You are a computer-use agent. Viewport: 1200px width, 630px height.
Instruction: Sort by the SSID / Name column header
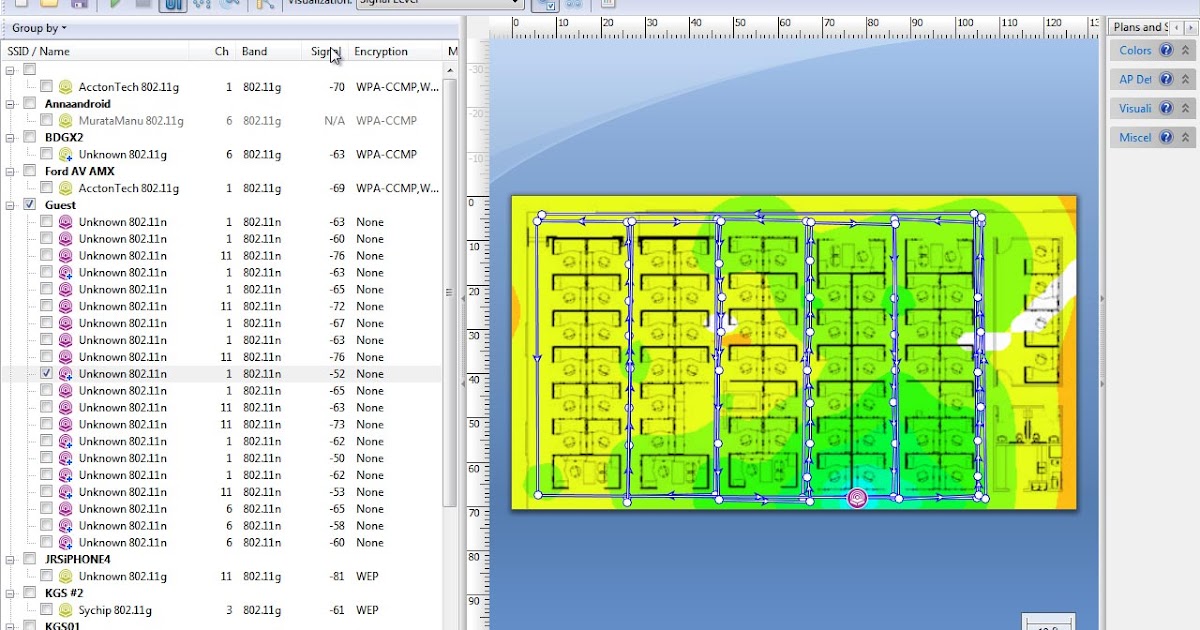96,51
